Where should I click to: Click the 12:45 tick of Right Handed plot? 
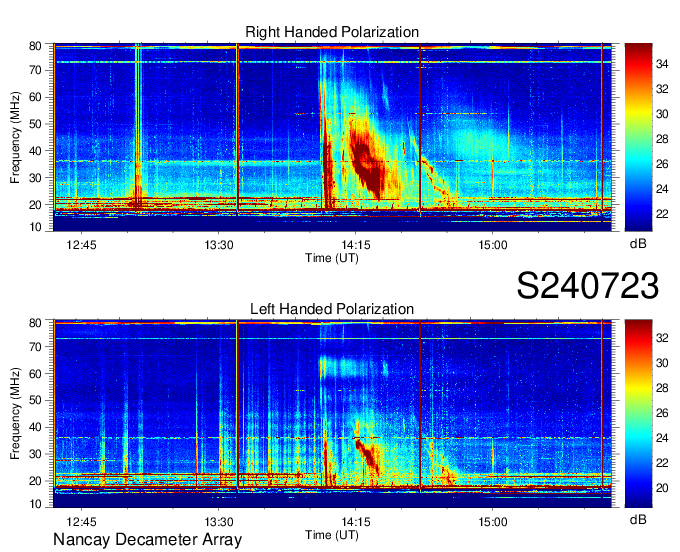coord(82,245)
